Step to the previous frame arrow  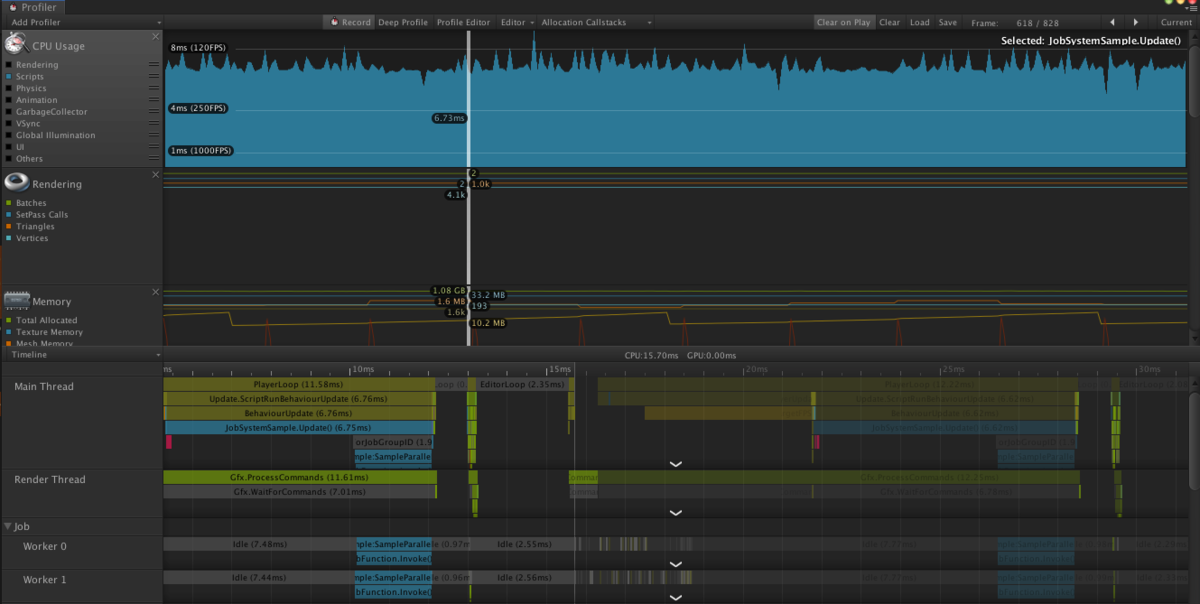tap(1111, 22)
